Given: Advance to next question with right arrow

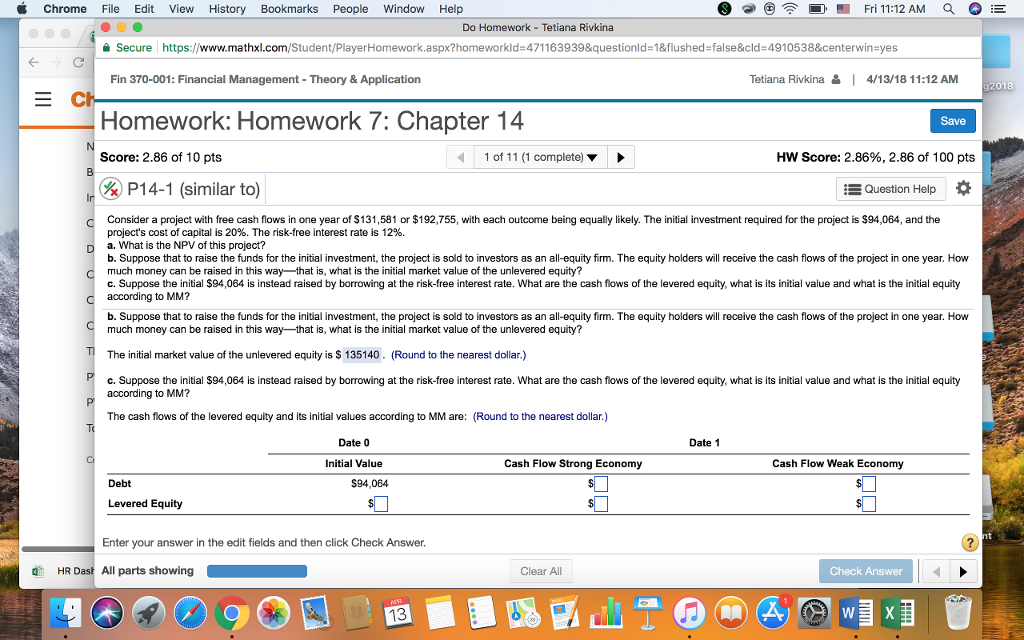Looking at the screenshot, I should (x=619, y=156).
